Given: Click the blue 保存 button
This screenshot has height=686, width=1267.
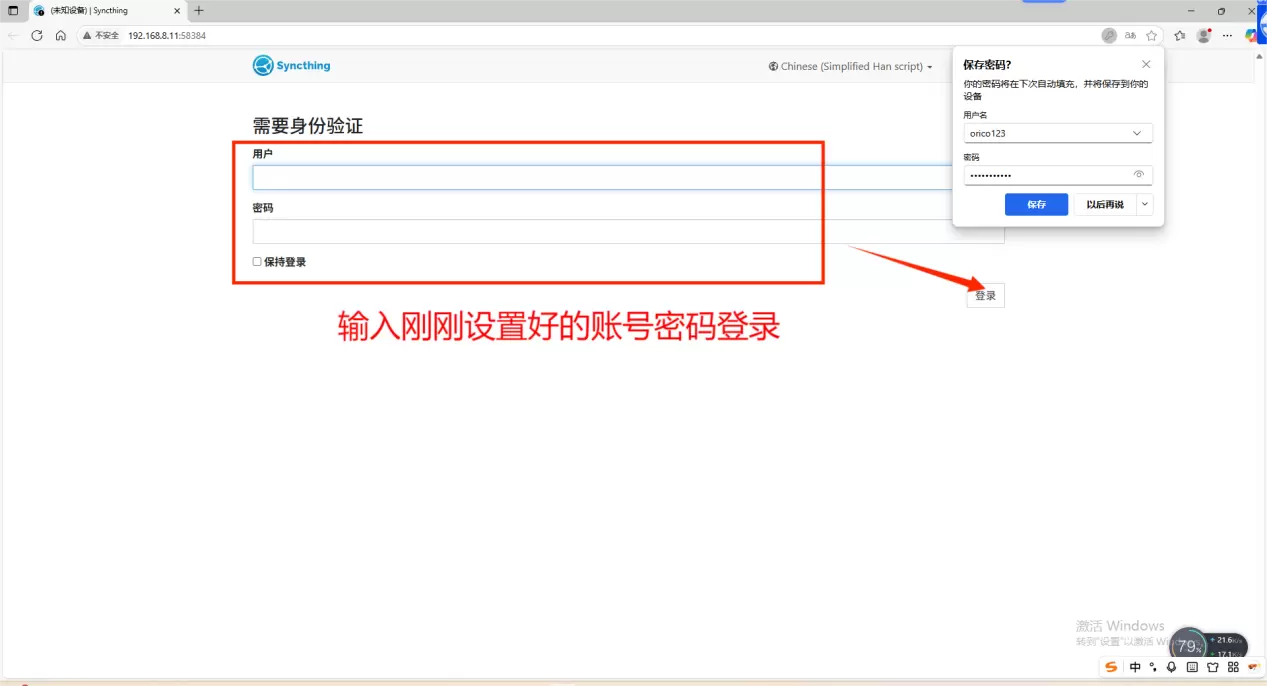Looking at the screenshot, I should point(1036,204).
